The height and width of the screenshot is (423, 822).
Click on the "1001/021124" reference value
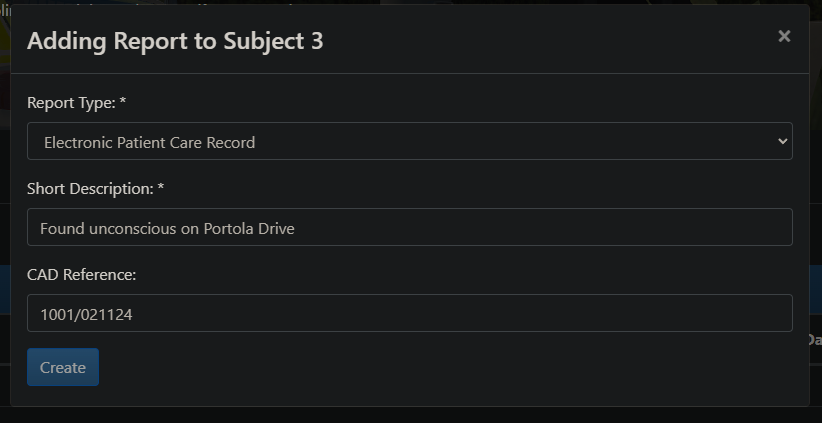click(87, 314)
